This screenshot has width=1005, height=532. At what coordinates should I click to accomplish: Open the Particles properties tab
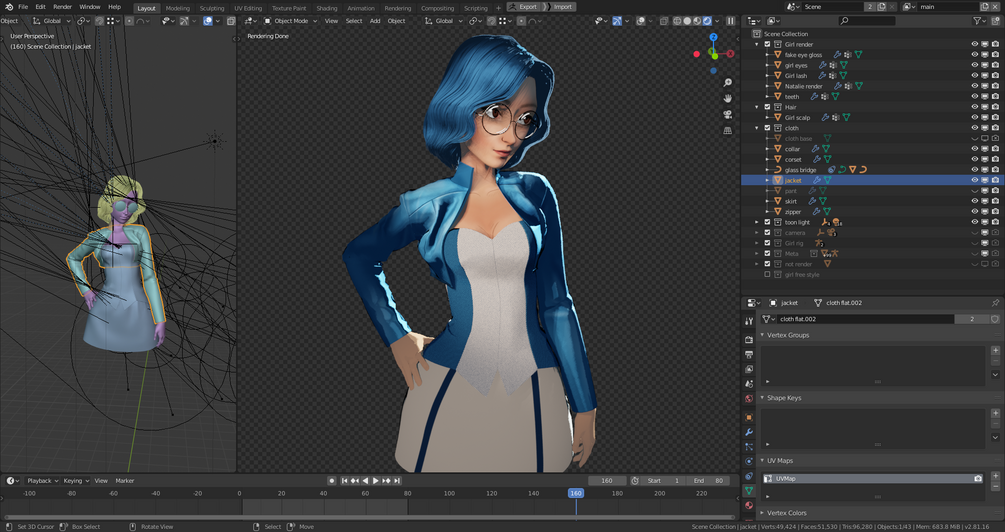click(x=749, y=447)
